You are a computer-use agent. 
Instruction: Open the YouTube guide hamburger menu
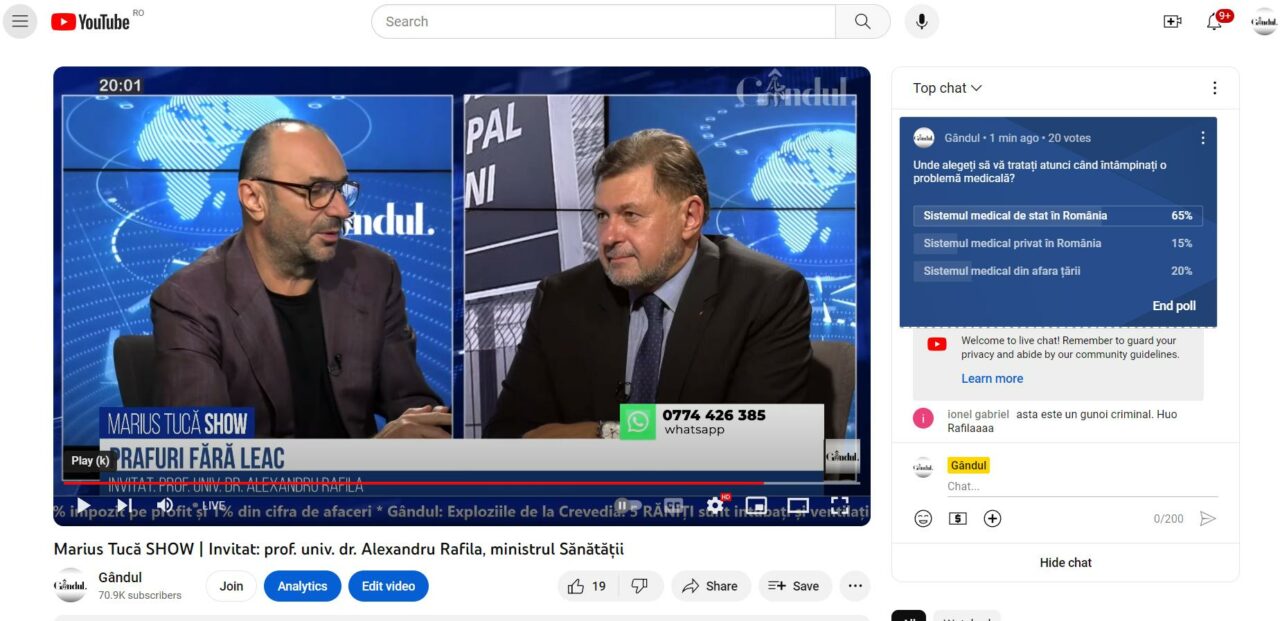pos(20,21)
